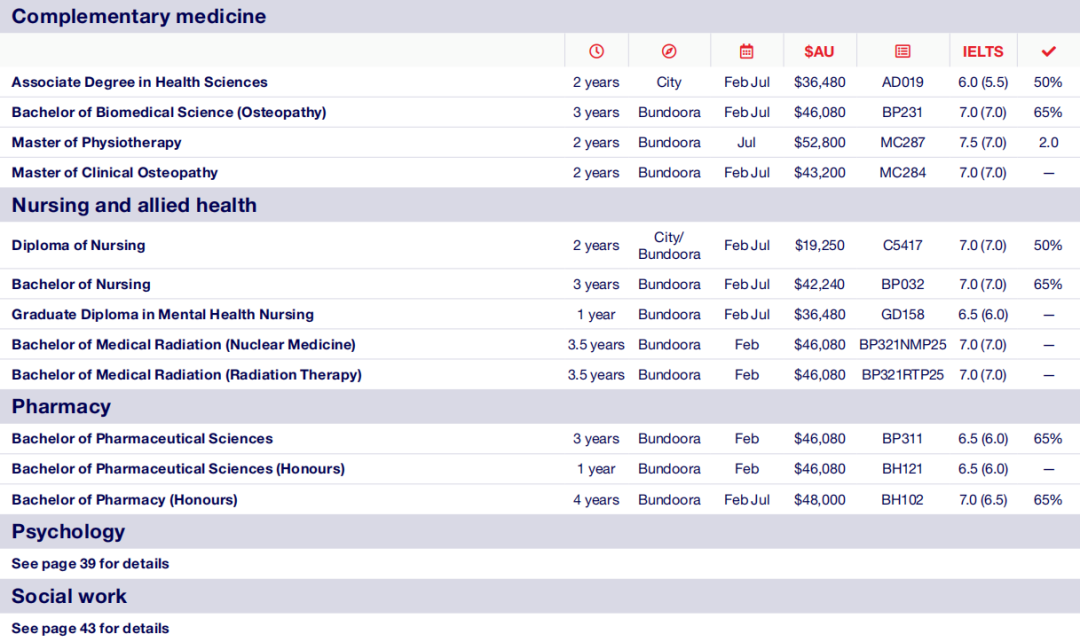This screenshot has height=642, width=1080.
Task: Click IELTS 7.5 (7.0) for Physiotherapy
Action: [x=983, y=143]
